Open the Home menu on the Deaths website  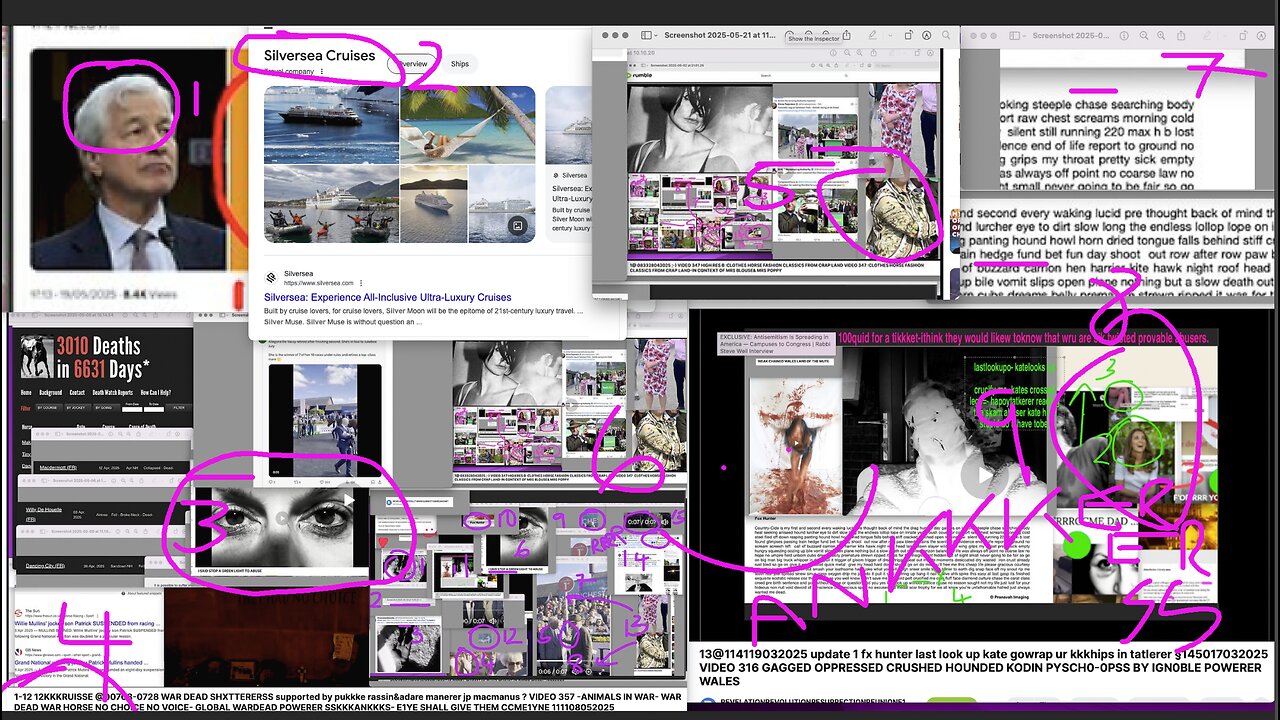pyautogui.click(x=26, y=393)
